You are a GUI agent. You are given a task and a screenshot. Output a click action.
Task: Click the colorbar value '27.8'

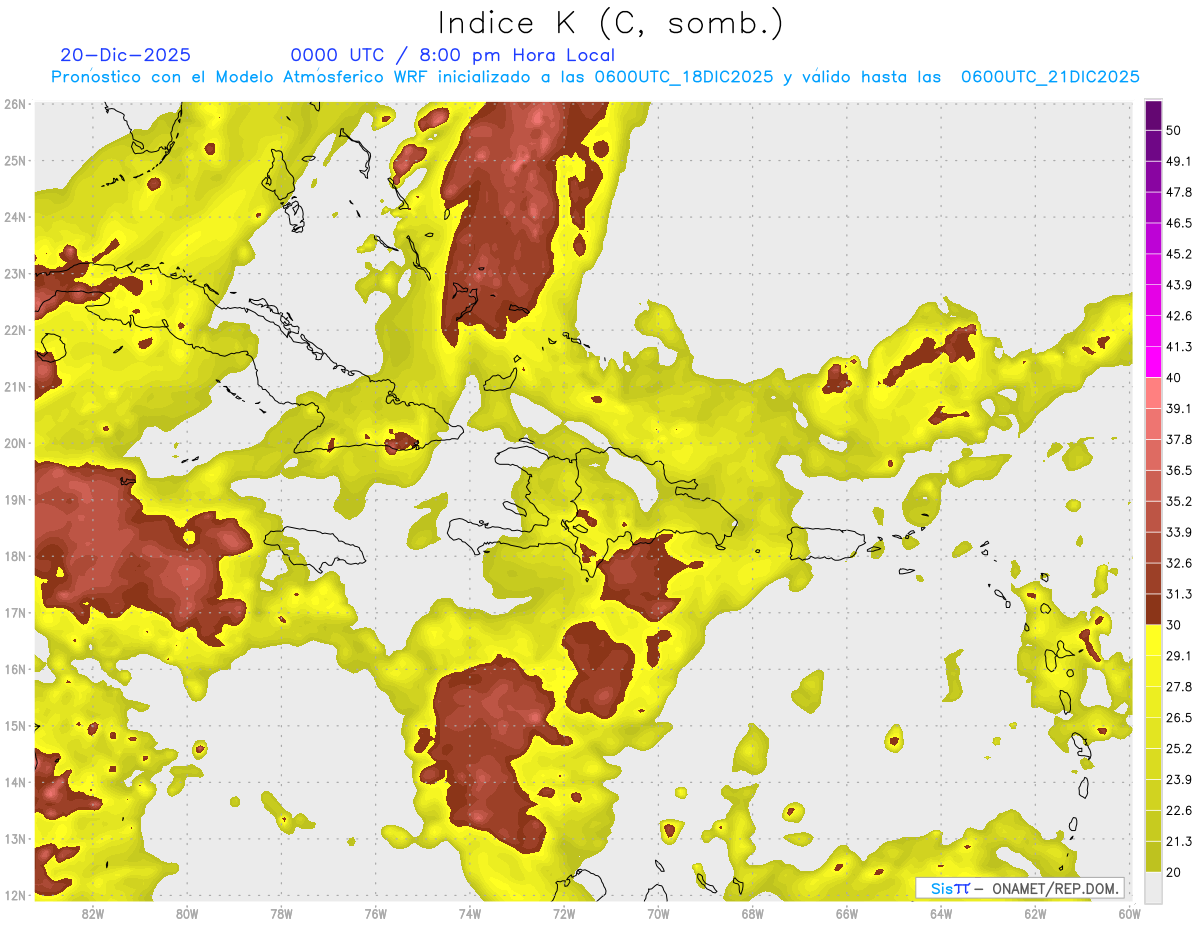(1179, 687)
